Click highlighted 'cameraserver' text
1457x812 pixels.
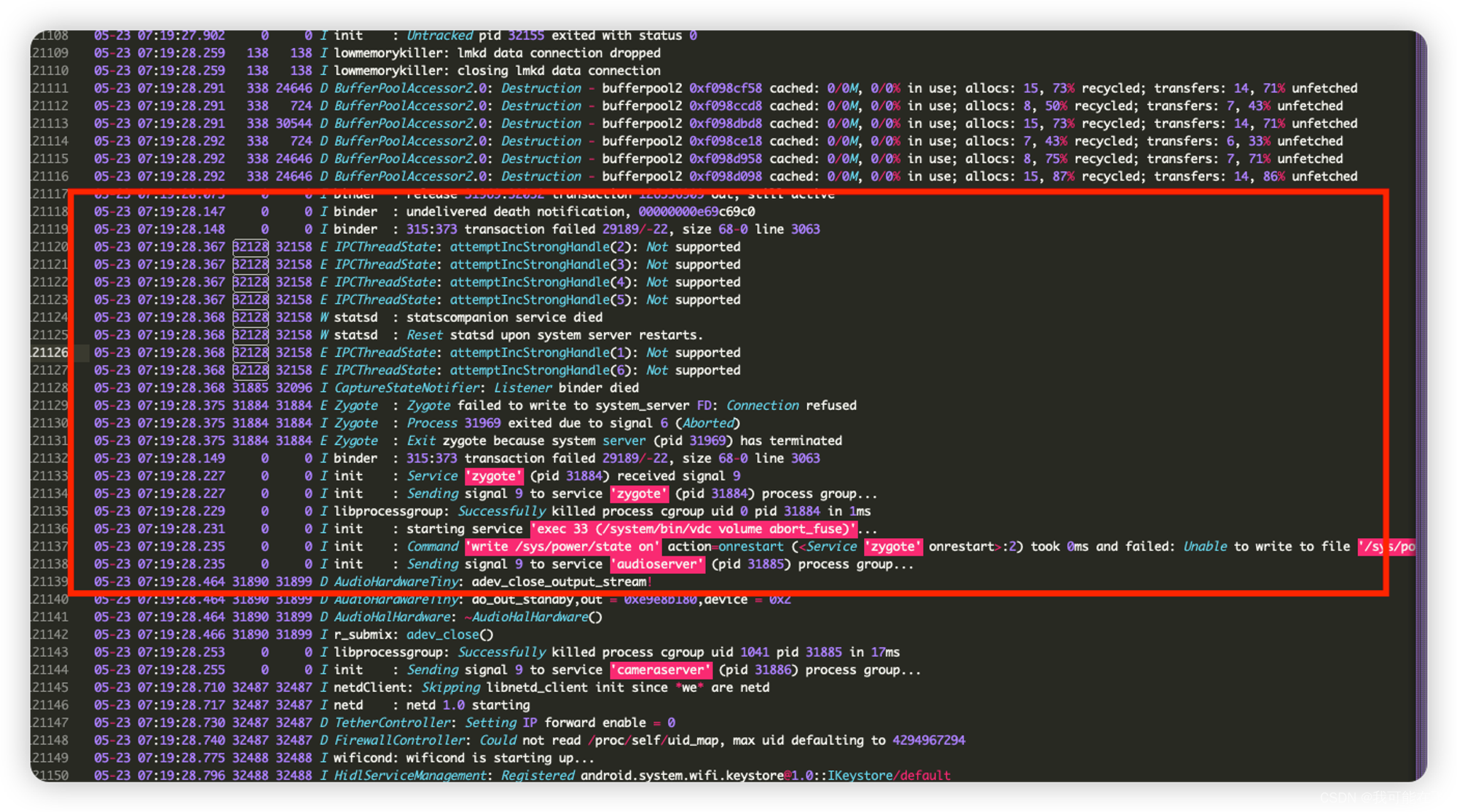[661, 670]
